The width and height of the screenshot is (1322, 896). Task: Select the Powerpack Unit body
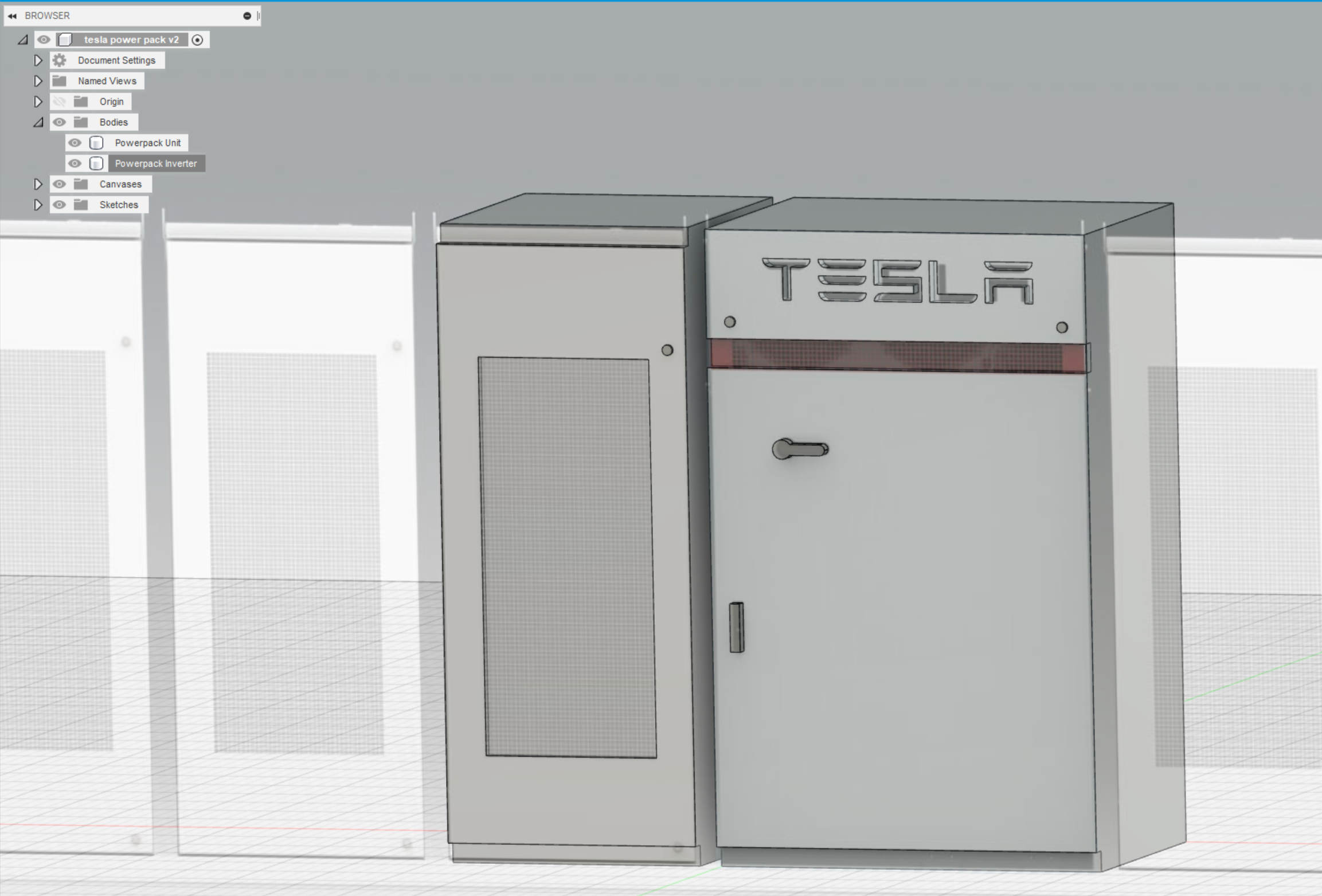pyautogui.click(x=148, y=143)
